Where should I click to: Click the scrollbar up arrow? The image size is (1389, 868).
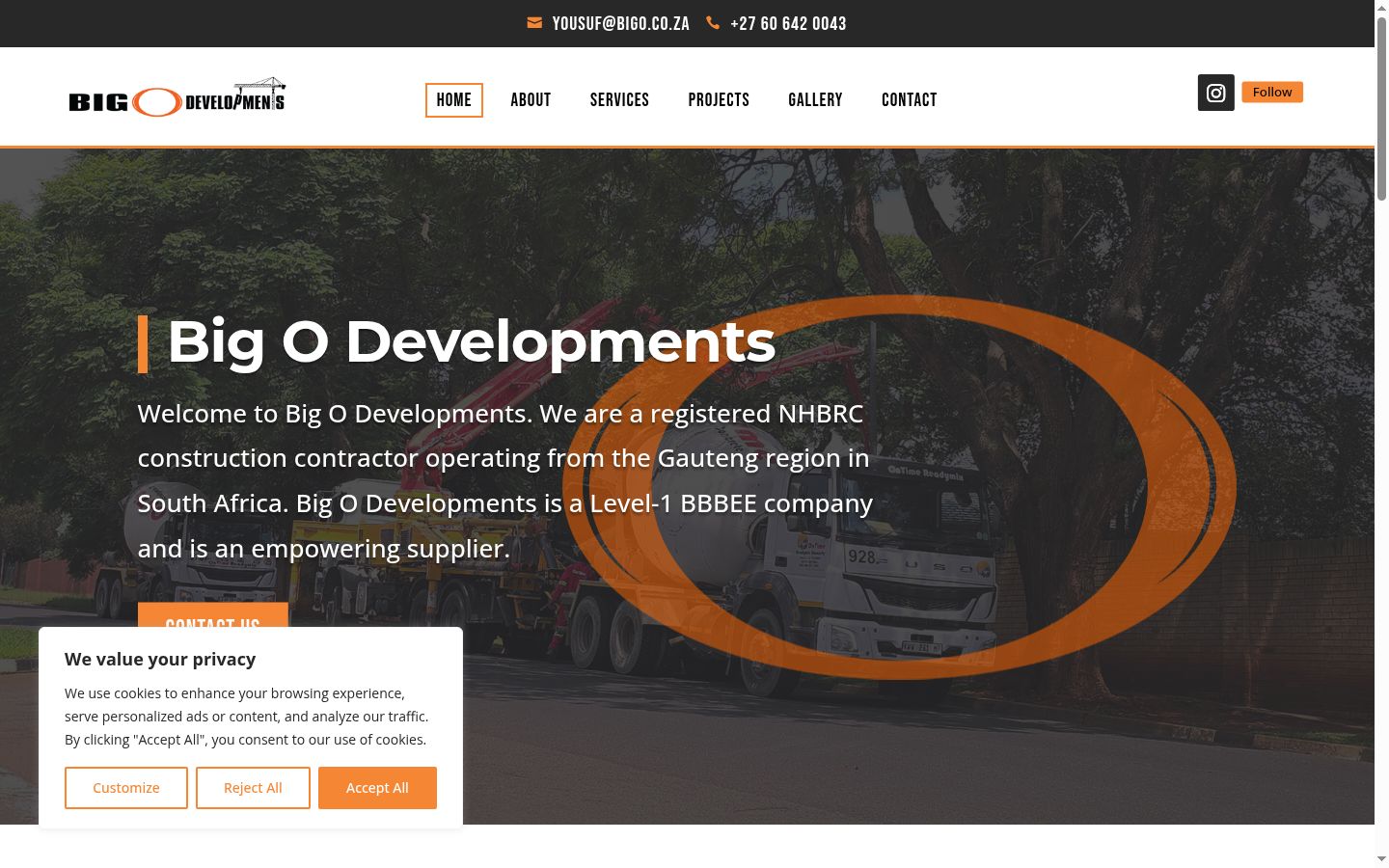(1381, 8)
